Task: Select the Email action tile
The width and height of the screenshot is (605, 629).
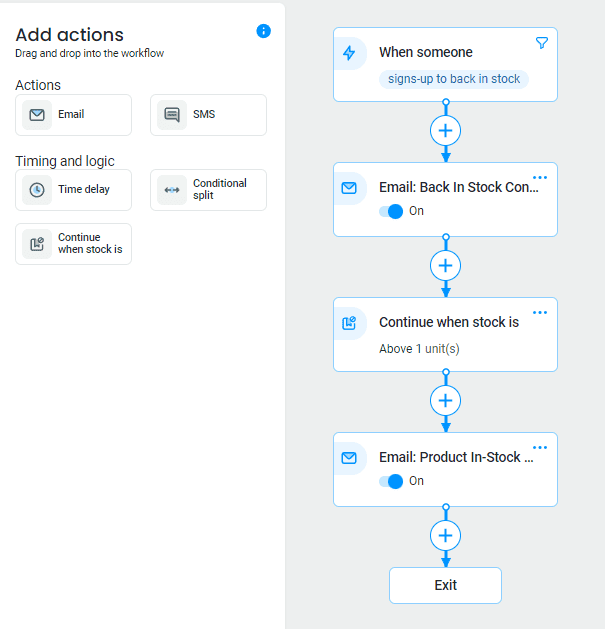Action: click(73, 115)
